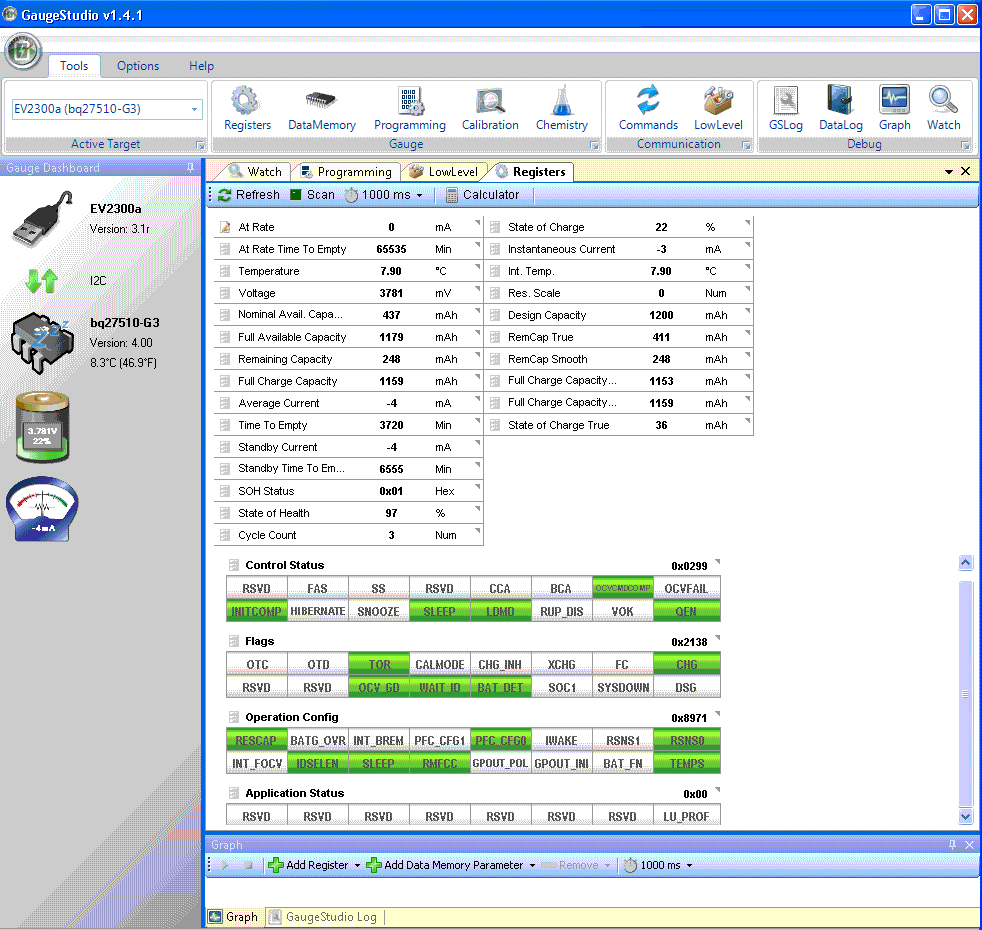Click the EV2300a USB adapter icon
Screen dimensions: 982x930
coord(43,219)
